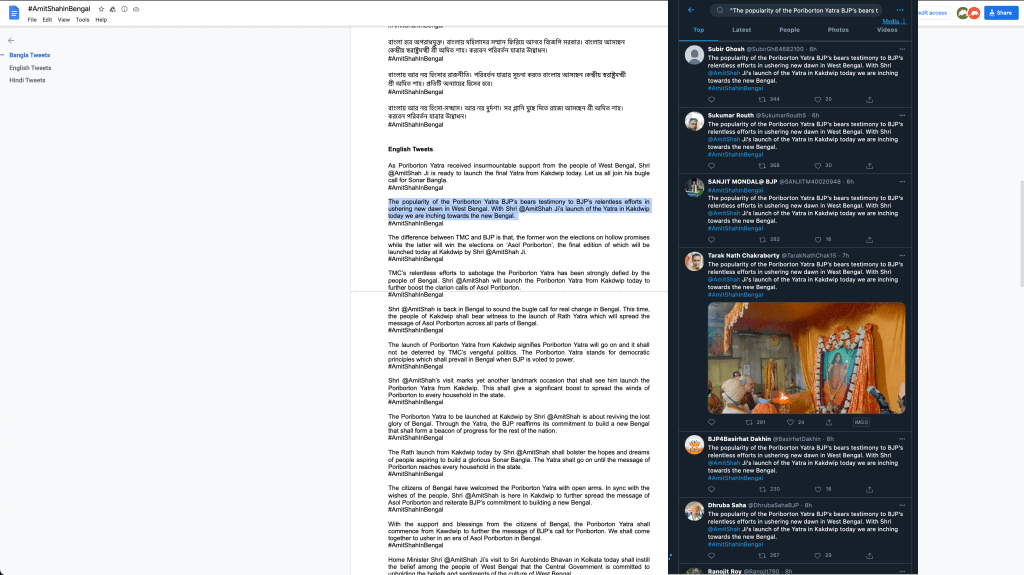Click the Twitter back arrow
The height and width of the screenshot is (575, 1024).
(691, 10)
